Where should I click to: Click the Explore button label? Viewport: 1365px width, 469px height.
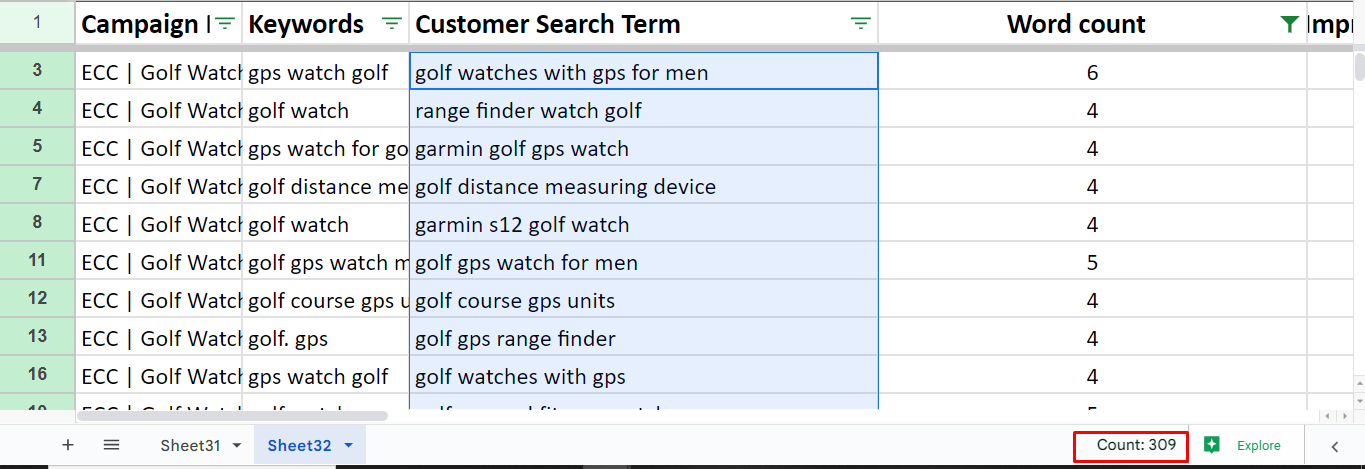1258,446
